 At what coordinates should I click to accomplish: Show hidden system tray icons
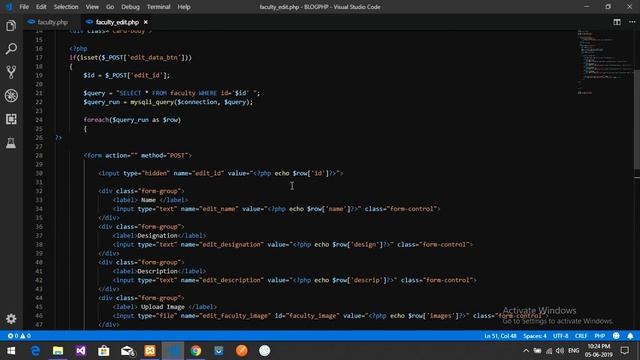526,351
